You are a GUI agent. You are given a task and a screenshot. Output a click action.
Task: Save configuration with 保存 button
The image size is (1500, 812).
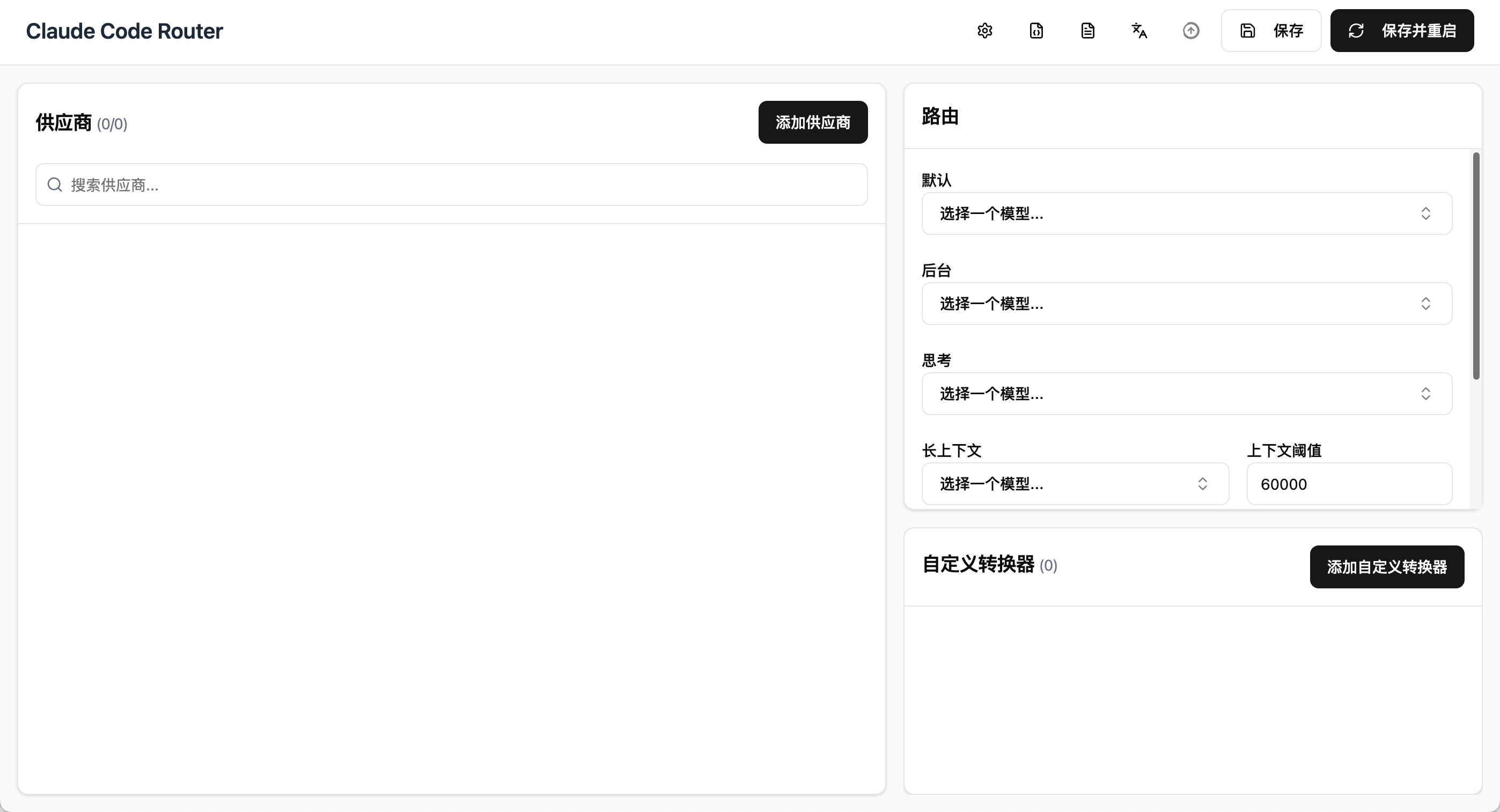pyautogui.click(x=1271, y=31)
